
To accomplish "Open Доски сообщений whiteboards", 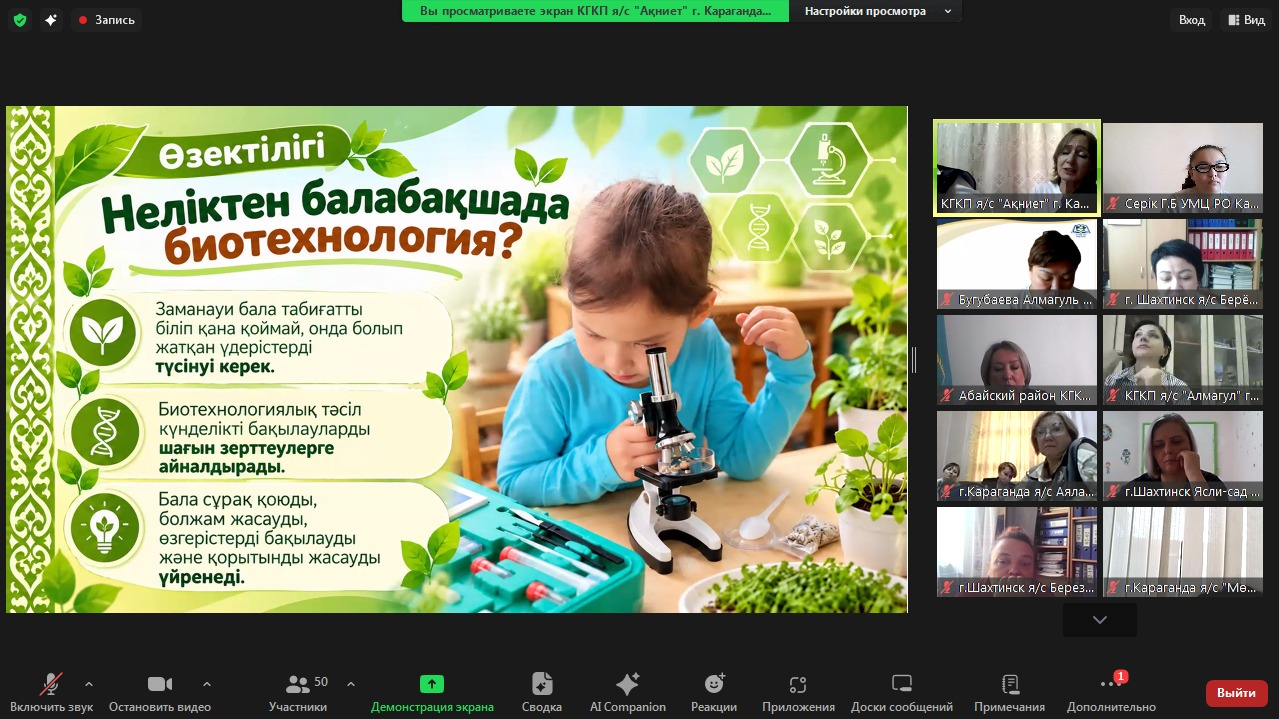I will [x=902, y=692].
